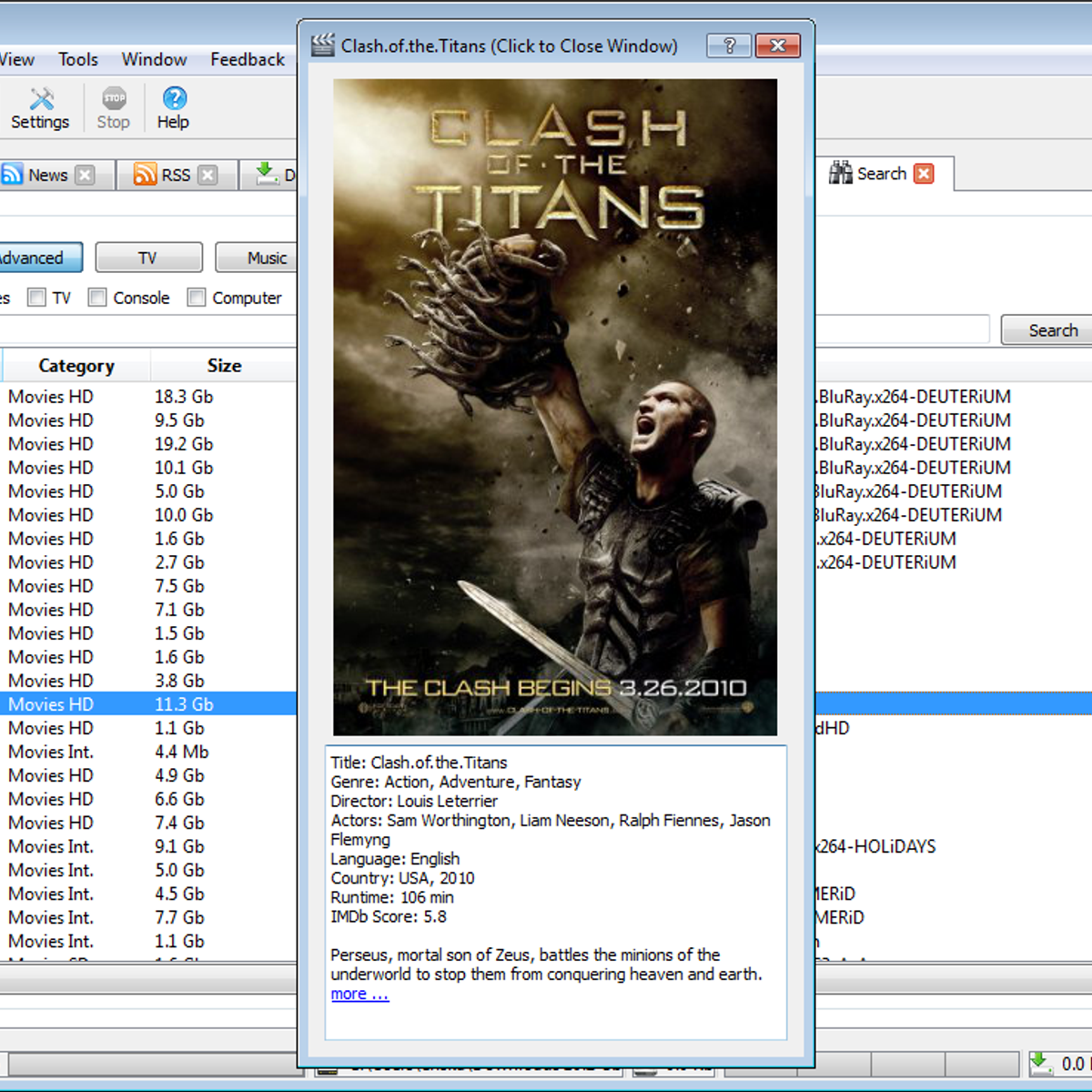The width and height of the screenshot is (1092, 1092).
Task: Select the 6.6 Gb row
Action: 148,799
